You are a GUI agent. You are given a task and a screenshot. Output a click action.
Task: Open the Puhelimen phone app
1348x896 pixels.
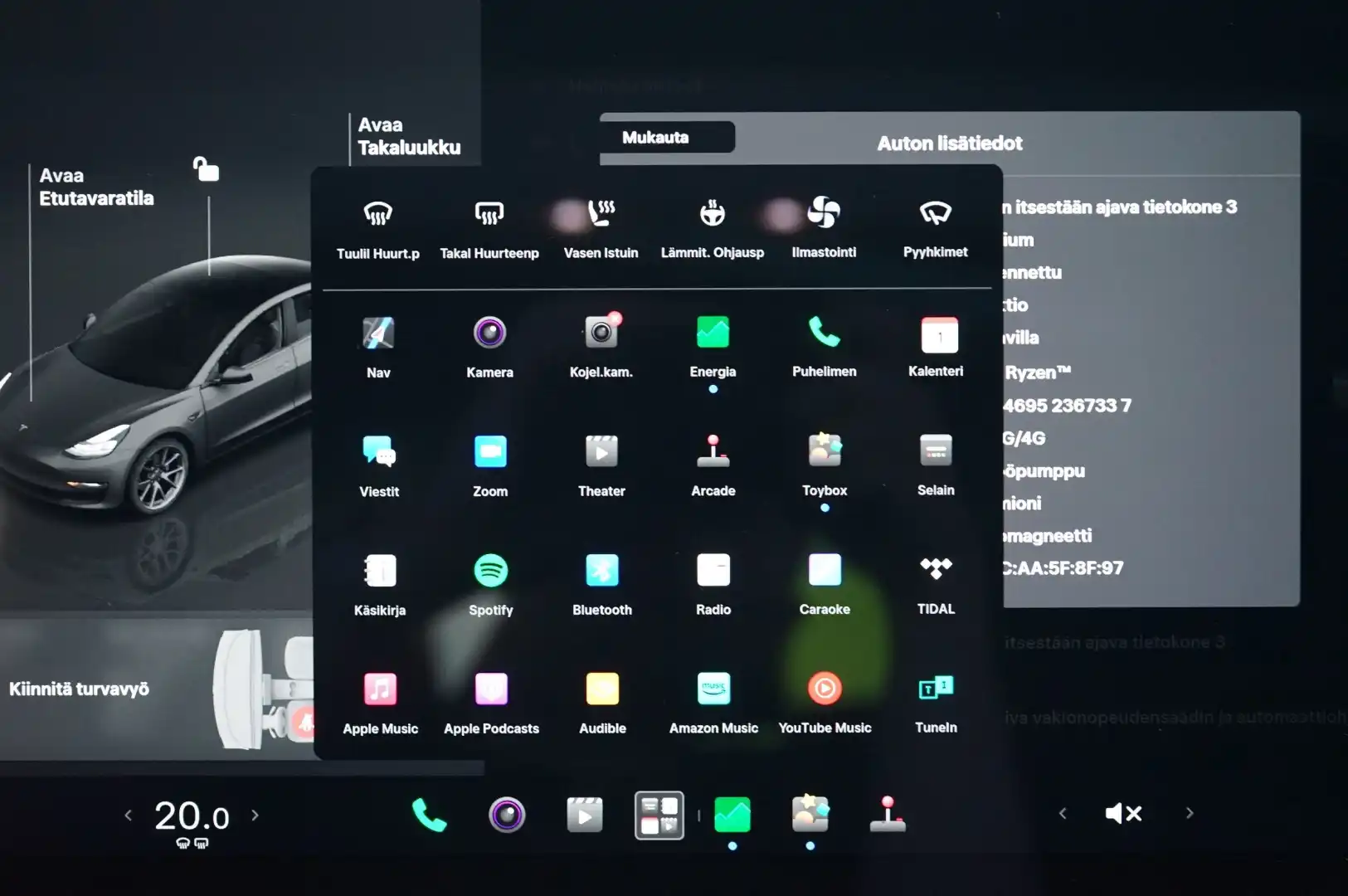coord(824,347)
